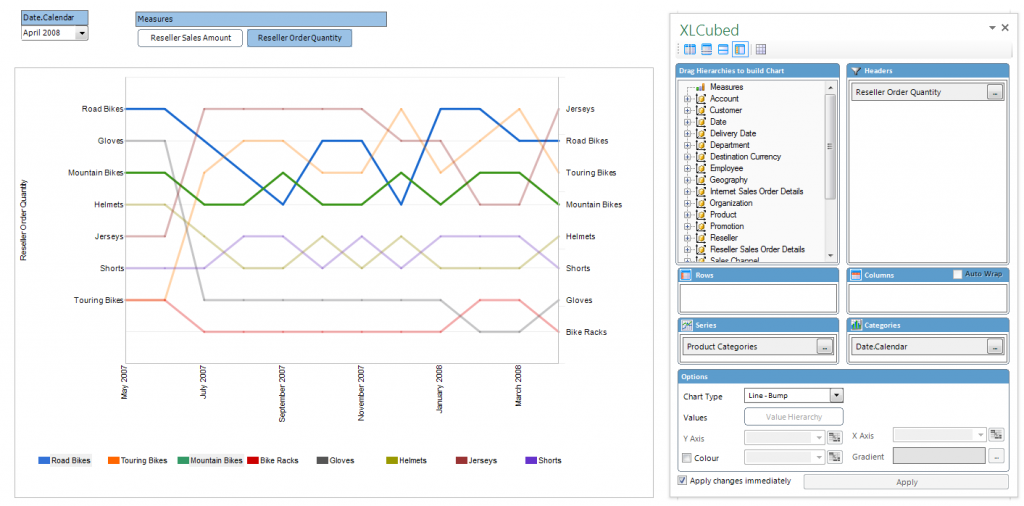Uncheck Apply changes immediately
1024x506 pixels.
[x=683, y=481]
